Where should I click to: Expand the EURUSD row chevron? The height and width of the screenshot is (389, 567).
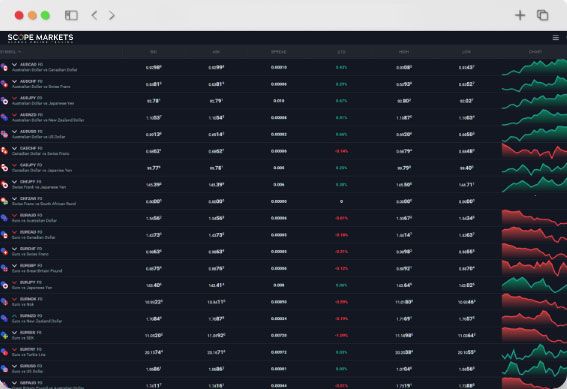click(x=14, y=366)
